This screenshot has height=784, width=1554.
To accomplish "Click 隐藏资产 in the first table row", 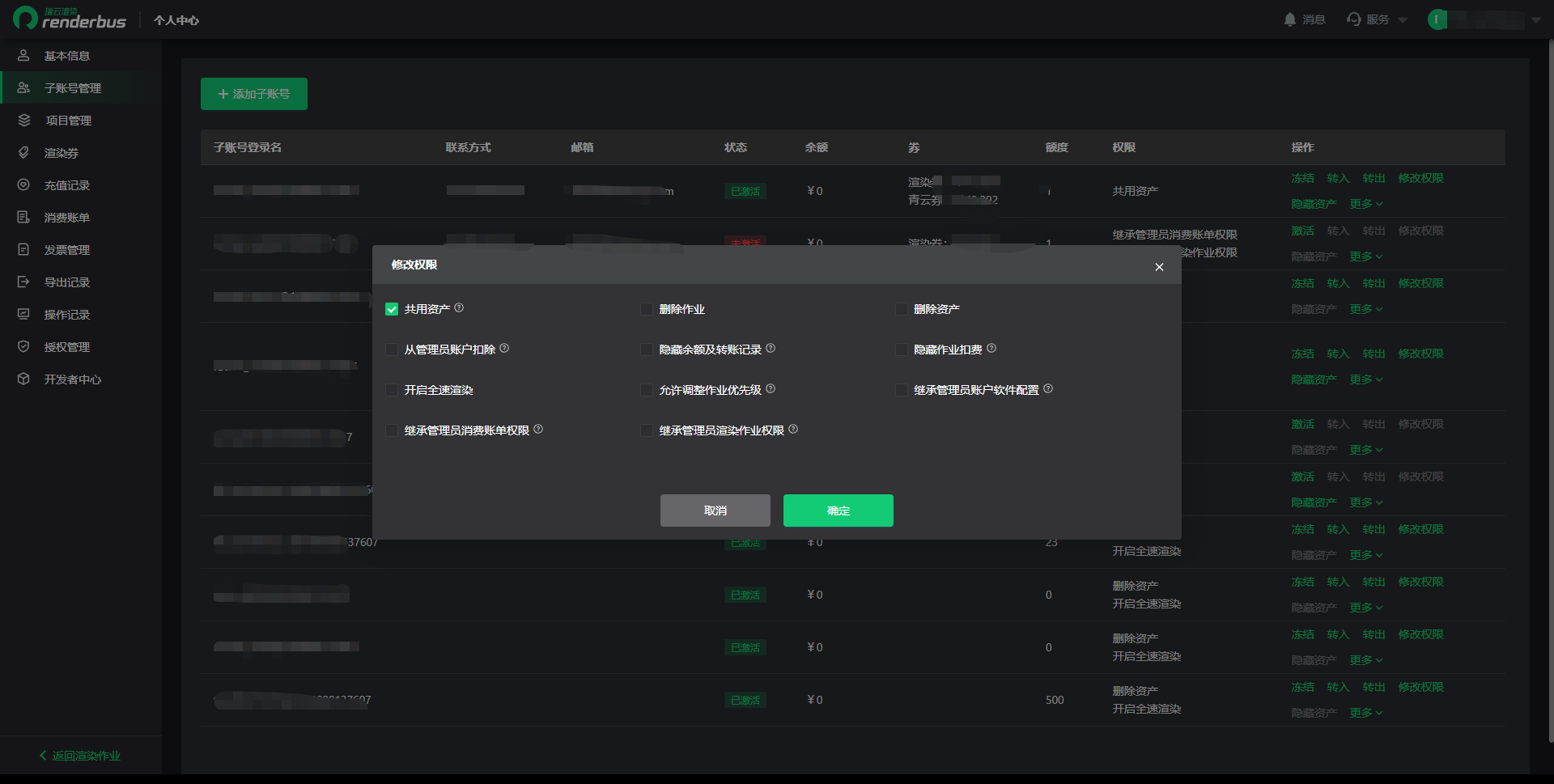I will tap(1314, 204).
